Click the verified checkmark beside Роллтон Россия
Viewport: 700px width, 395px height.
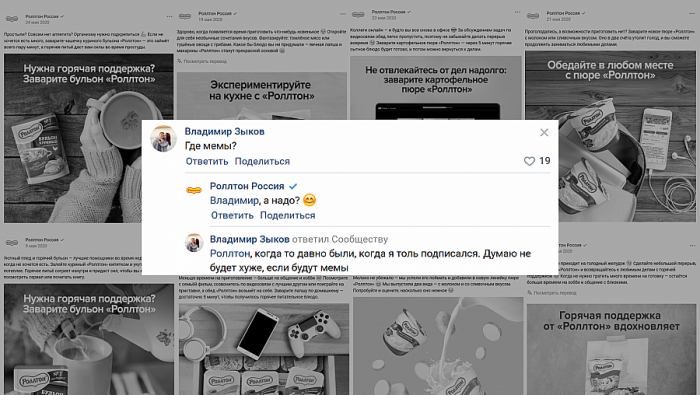tap(293, 186)
